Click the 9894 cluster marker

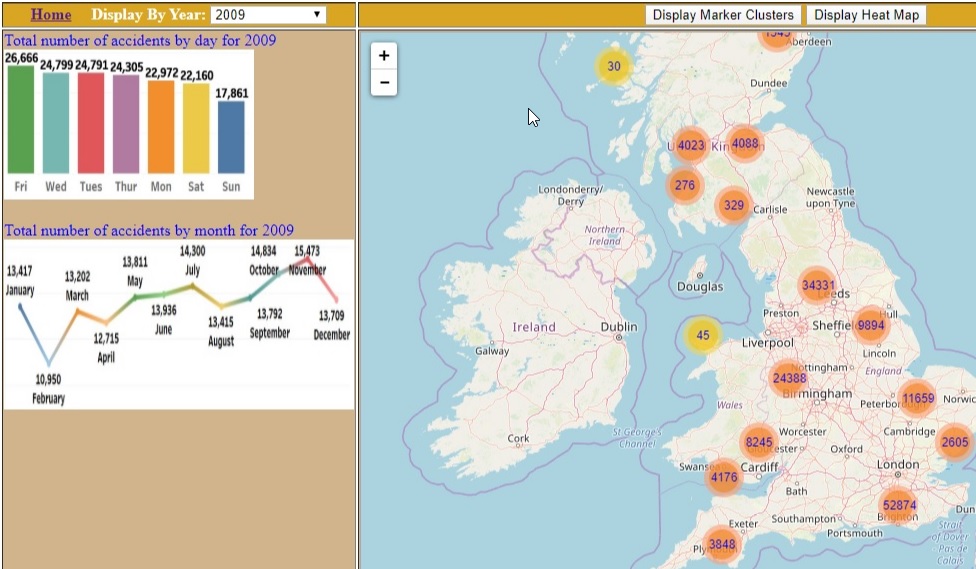[870, 325]
